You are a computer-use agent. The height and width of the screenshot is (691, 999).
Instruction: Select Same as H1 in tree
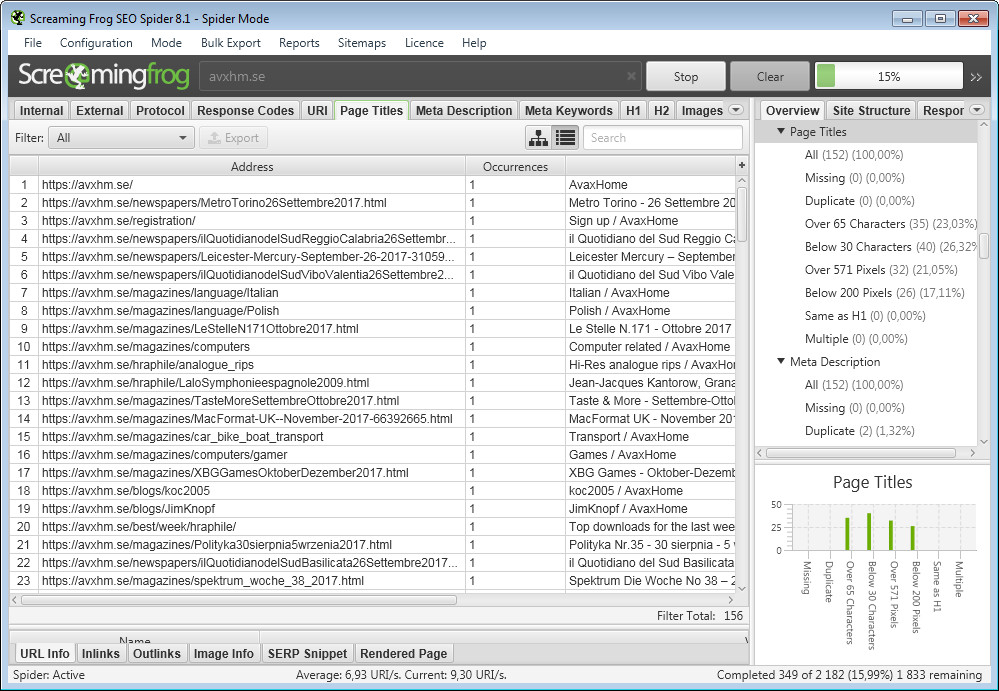pyautogui.click(x=865, y=315)
